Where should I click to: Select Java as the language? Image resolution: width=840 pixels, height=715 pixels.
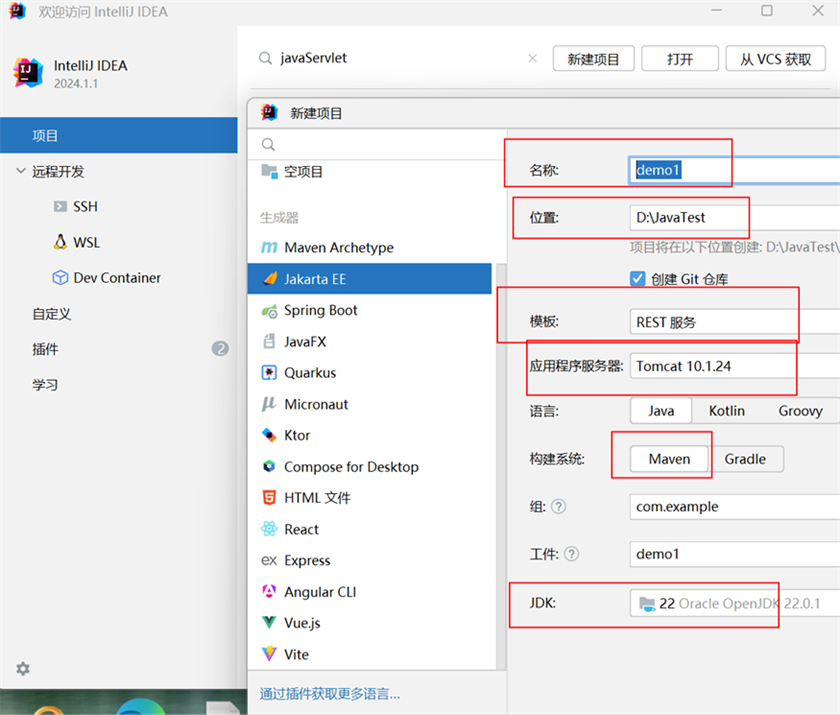(661, 411)
